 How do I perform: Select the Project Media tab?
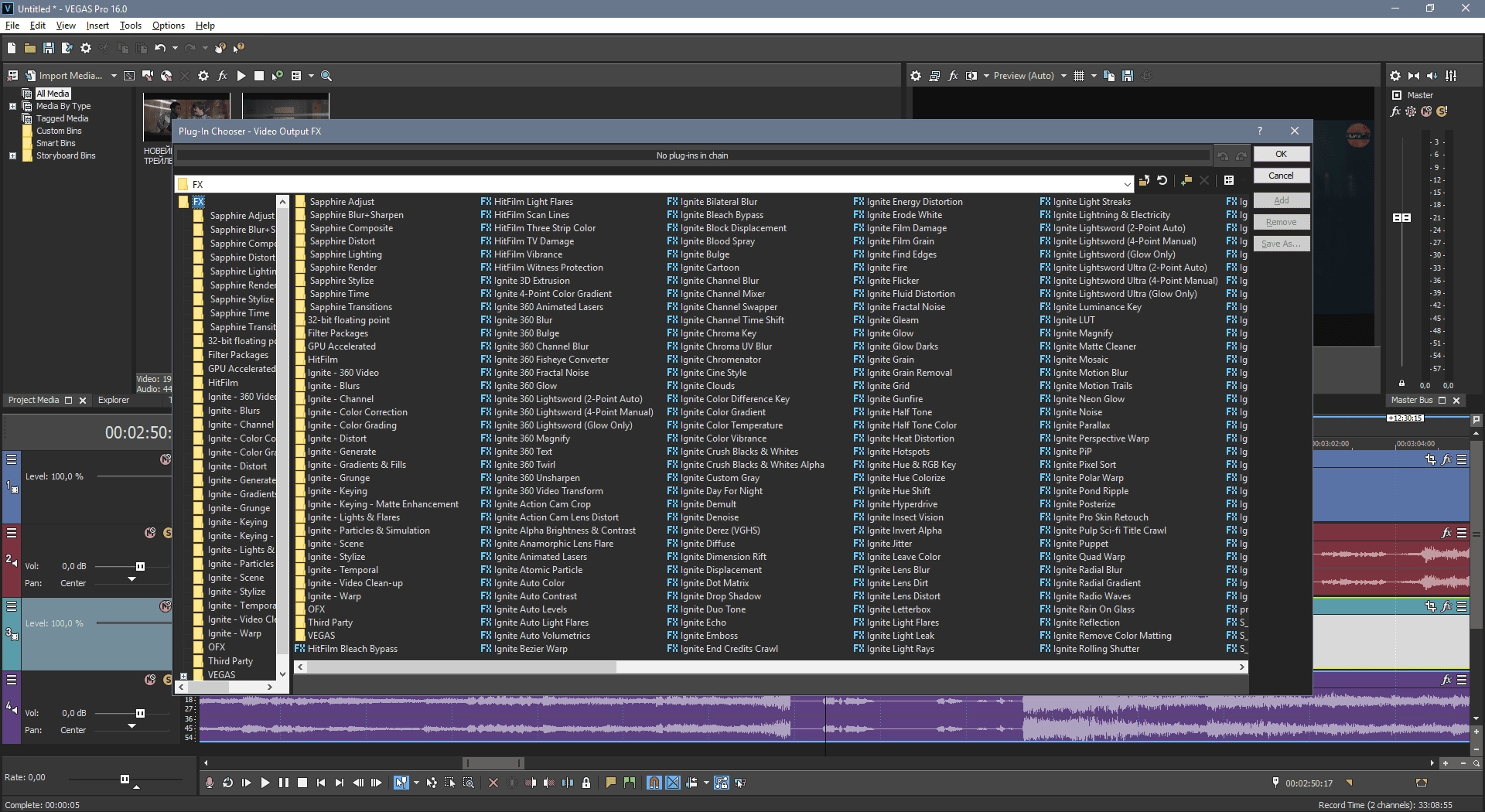pyautogui.click(x=33, y=400)
